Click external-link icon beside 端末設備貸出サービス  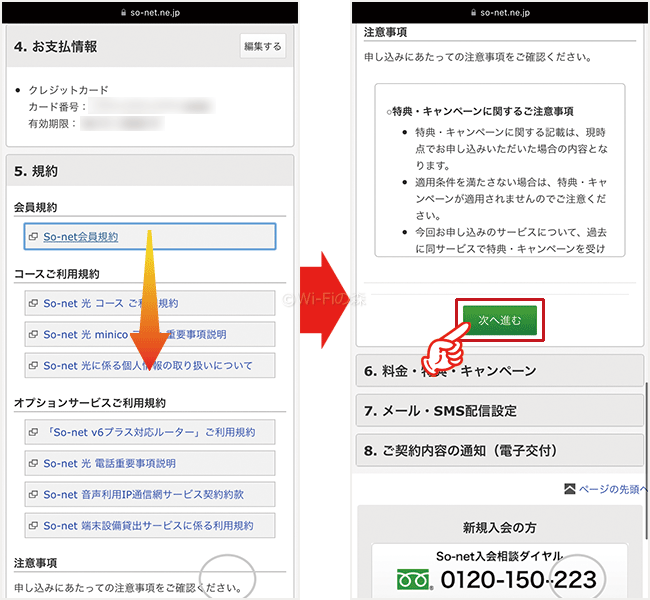tap(33, 526)
